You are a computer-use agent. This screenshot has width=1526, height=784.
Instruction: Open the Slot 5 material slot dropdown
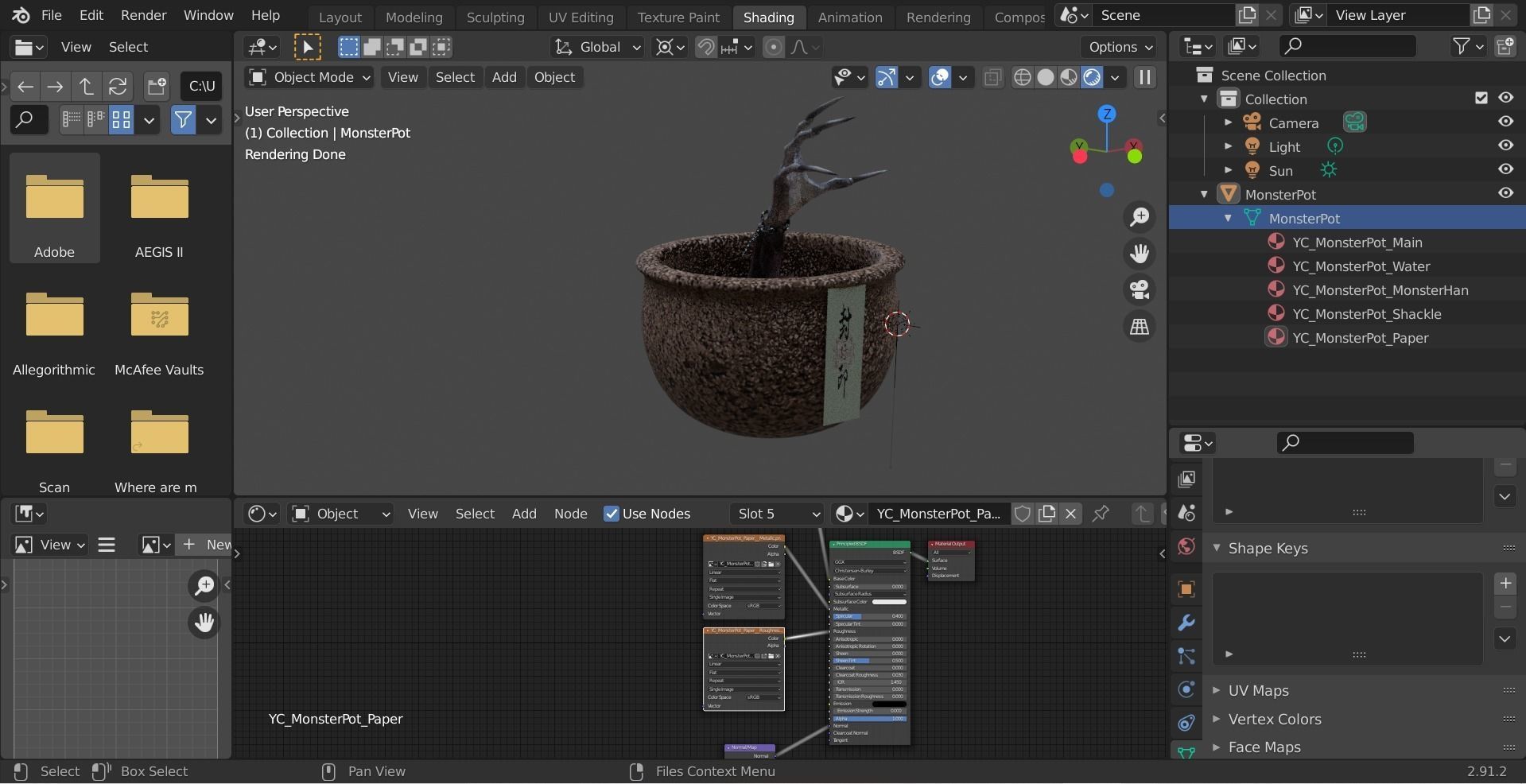tap(777, 514)
